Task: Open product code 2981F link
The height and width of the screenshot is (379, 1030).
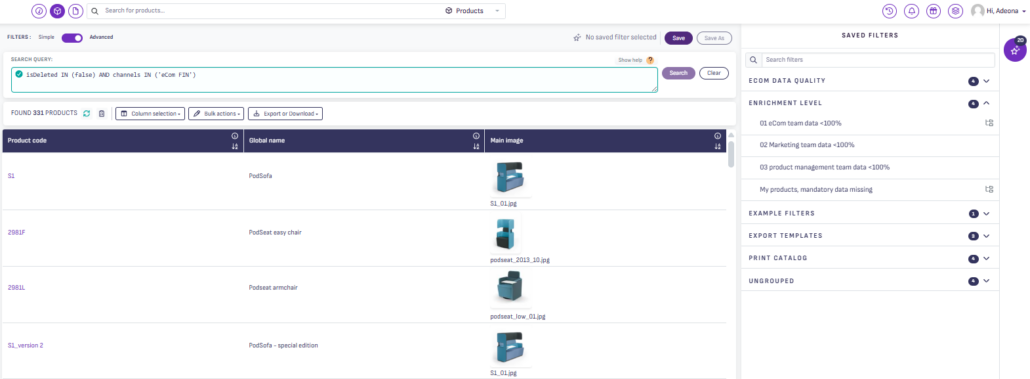Action: (16, 232)
